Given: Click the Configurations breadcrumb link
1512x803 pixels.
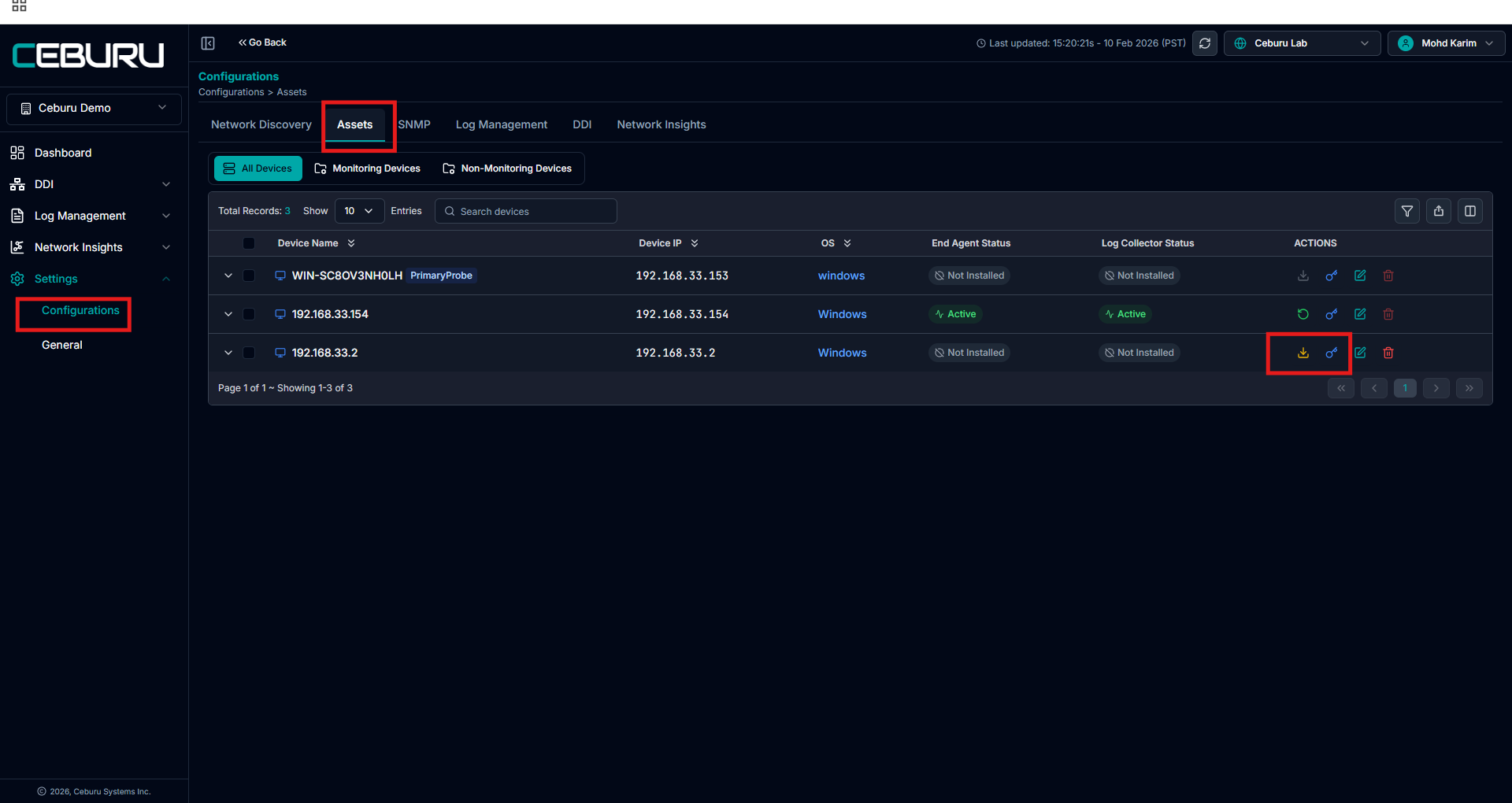Looking at the screenshot, I should coord(232,92).
